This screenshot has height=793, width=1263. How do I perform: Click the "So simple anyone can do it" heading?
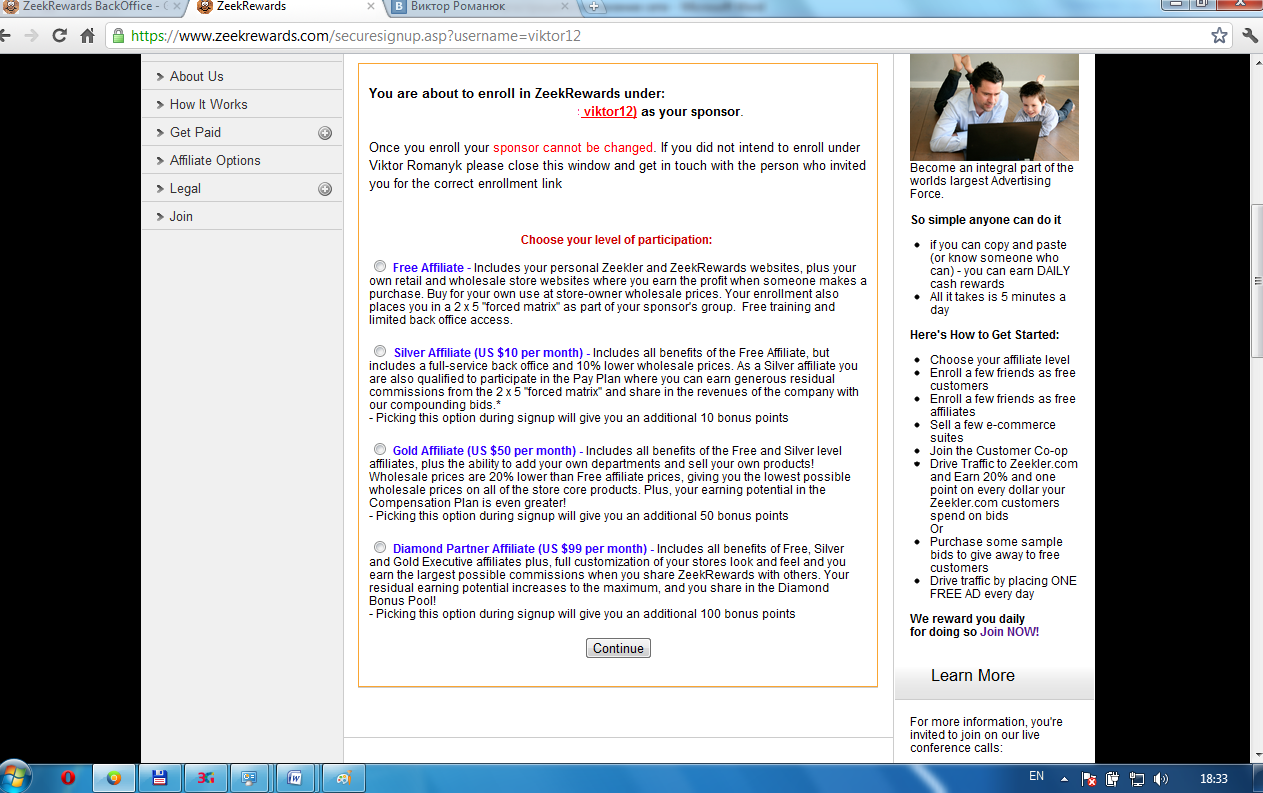tap(986, 220)
